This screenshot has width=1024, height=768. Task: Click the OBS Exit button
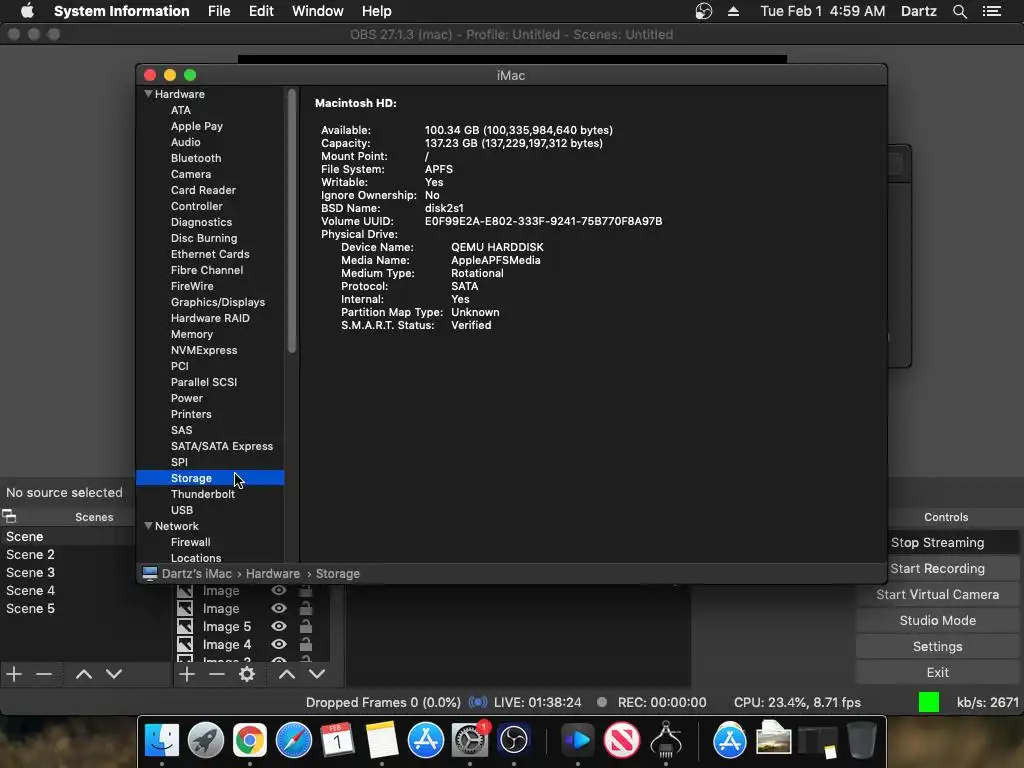(937, 673)
